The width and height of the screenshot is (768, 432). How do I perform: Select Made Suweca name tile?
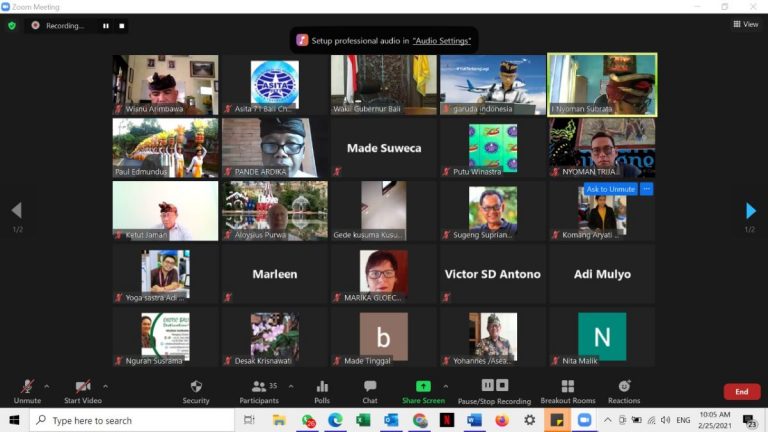coord(384,148)
